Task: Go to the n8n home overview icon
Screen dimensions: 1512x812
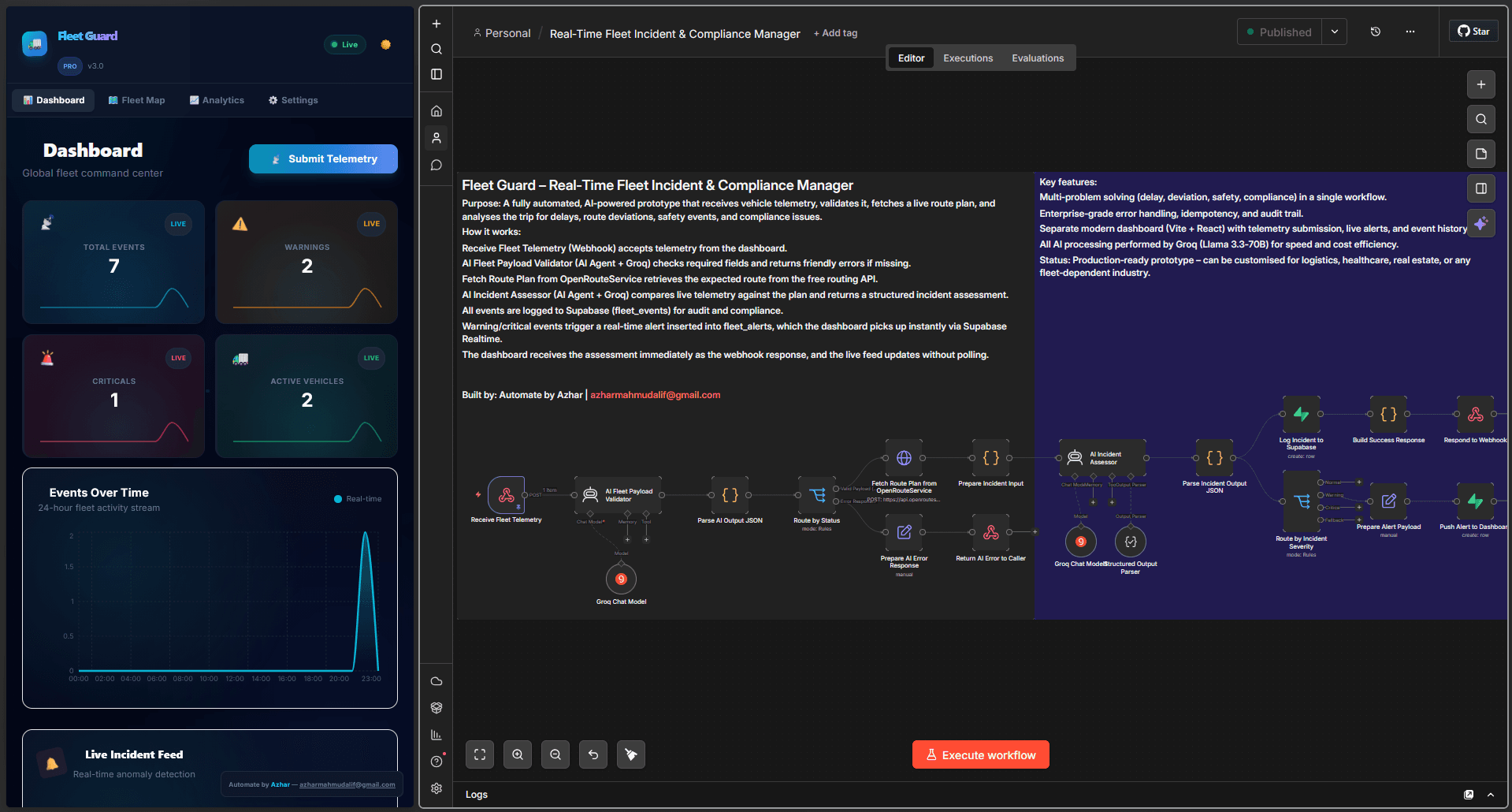Action: click(x=437, y=111)
